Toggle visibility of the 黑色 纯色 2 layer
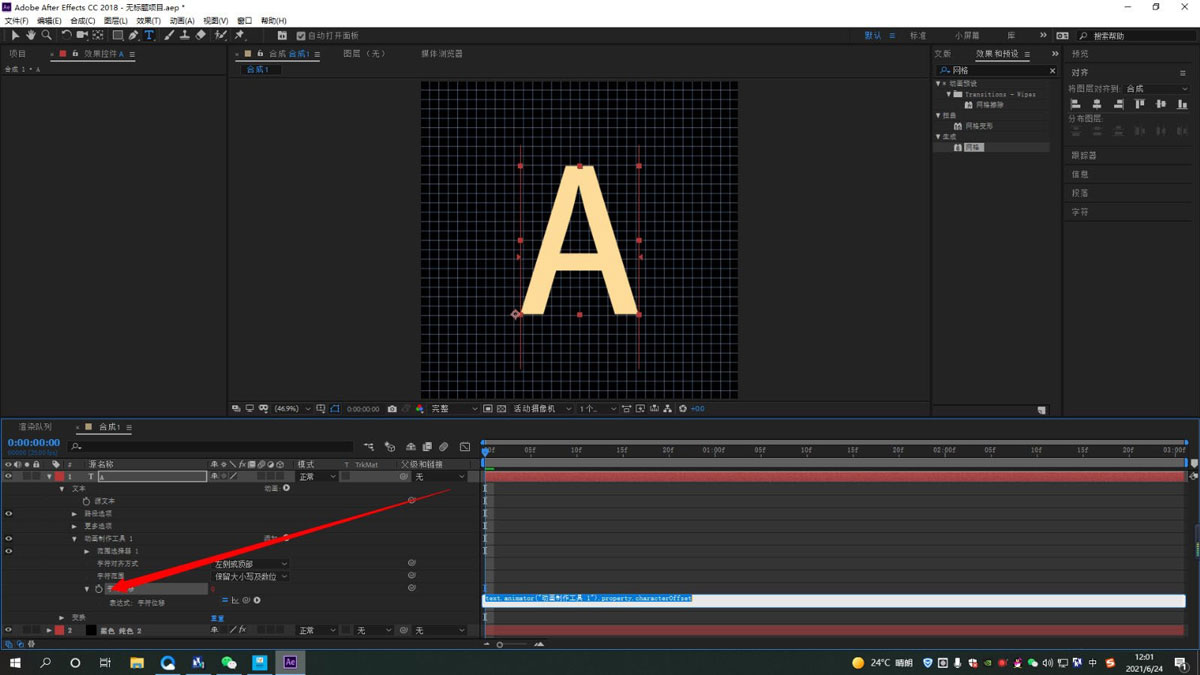 coord(8,631)
